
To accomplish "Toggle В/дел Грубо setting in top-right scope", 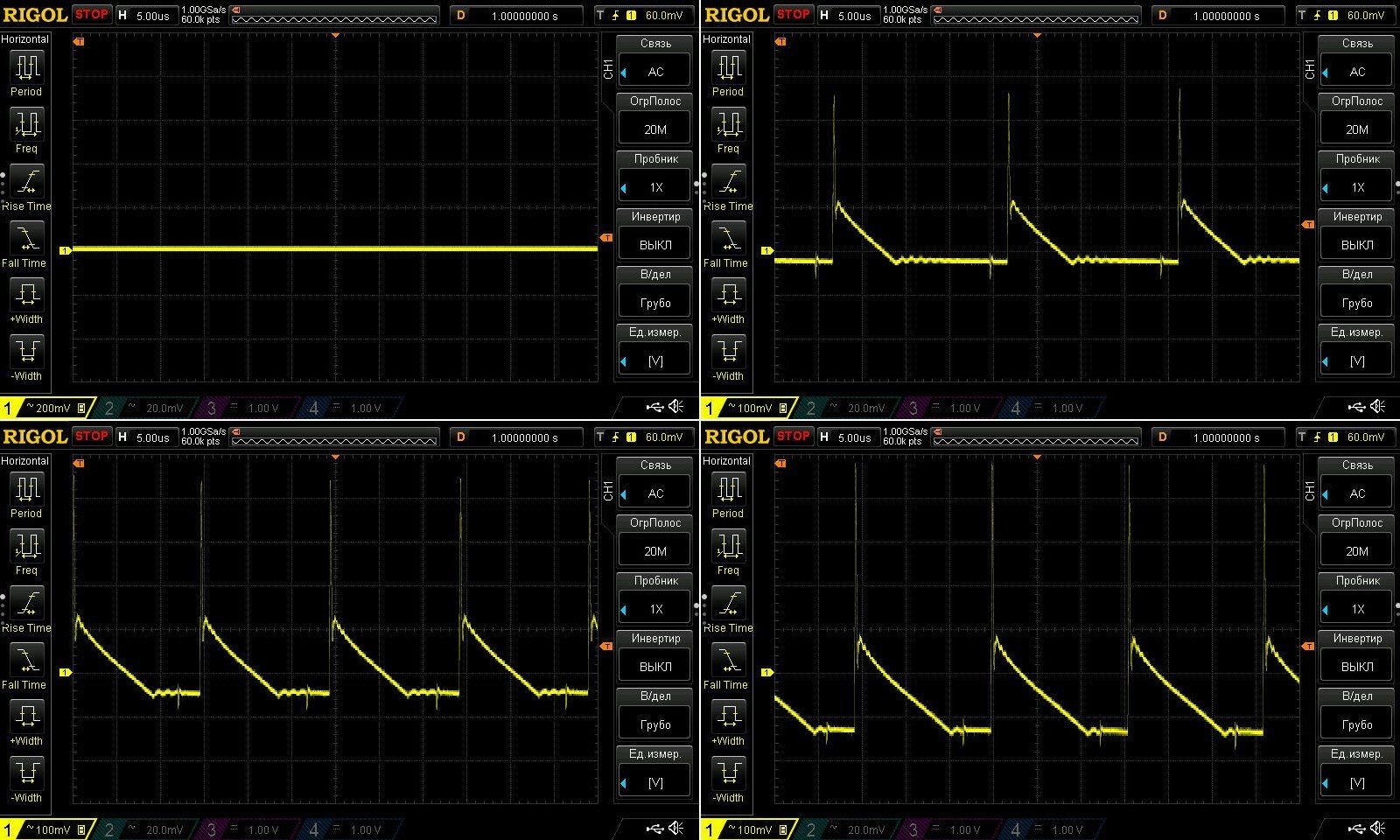I will 1356,303.
